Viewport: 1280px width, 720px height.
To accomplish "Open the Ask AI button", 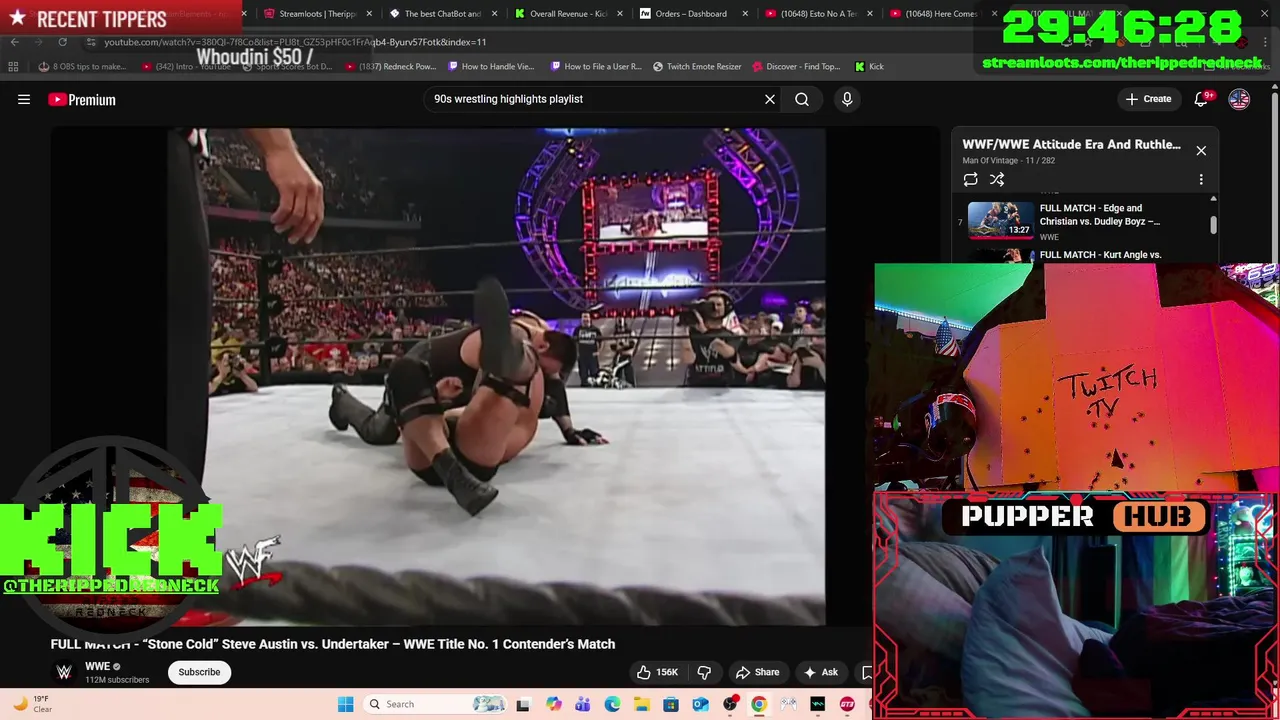I will click(x=821, y=672).
